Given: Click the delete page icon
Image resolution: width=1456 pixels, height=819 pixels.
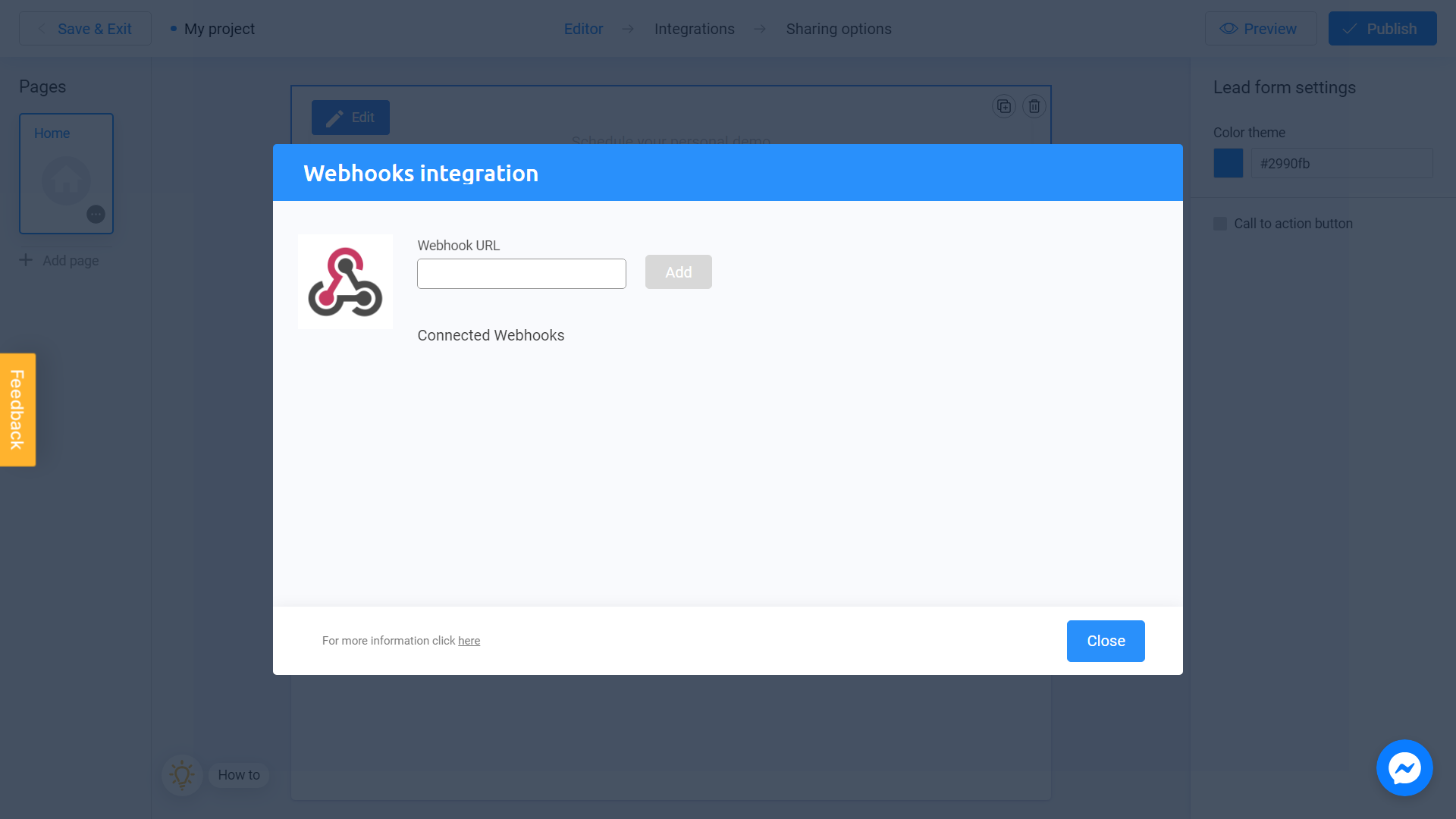Looking at the screenshot, I should tap(1034, 106).
